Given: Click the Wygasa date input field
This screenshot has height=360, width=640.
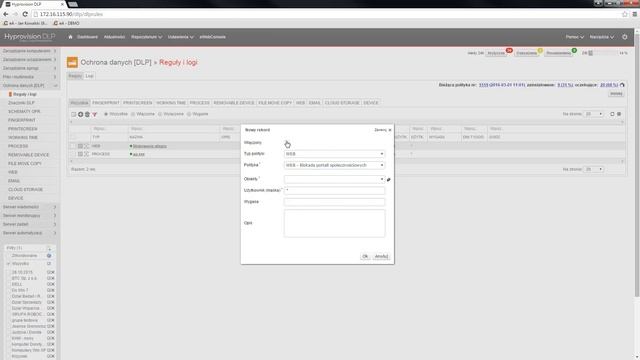Looking at the screenshot, I should [x=334, y=202].
